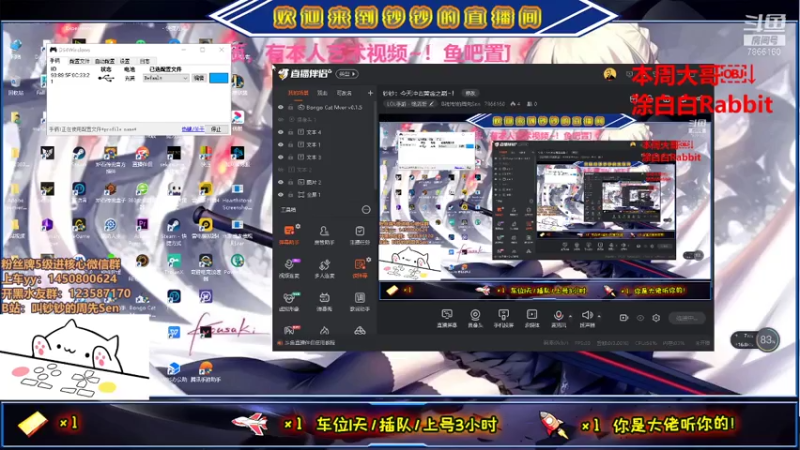Hide the 文本 4 source
The image size is (800, 450).
click(281, 132)
